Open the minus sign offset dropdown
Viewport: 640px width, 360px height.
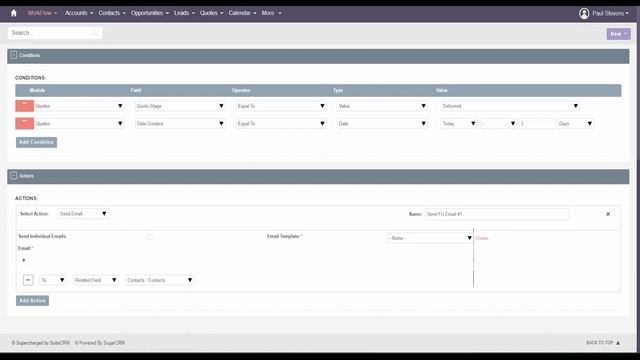click(x=498, y=124)
